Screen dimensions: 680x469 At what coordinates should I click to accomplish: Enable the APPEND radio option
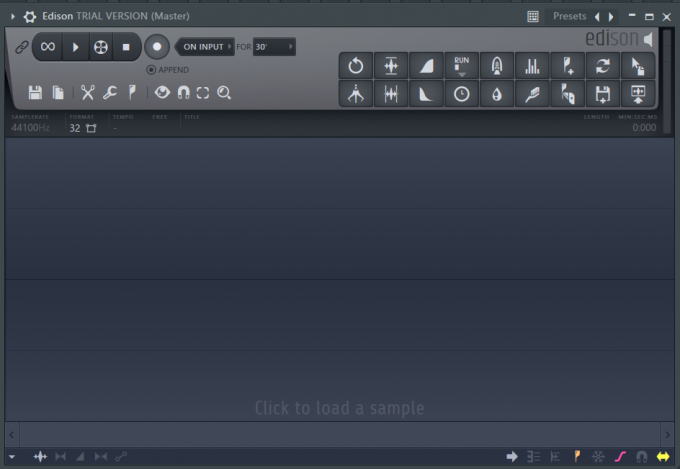point(168,70)
